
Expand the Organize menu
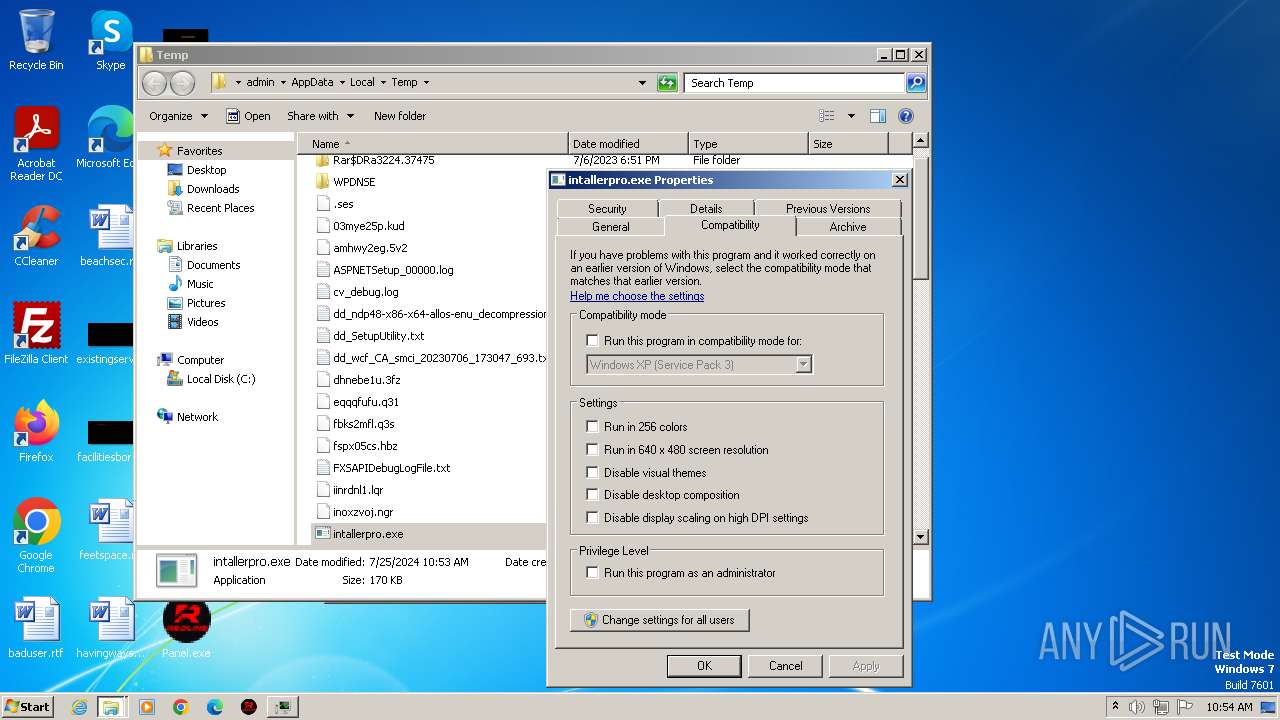178,116
